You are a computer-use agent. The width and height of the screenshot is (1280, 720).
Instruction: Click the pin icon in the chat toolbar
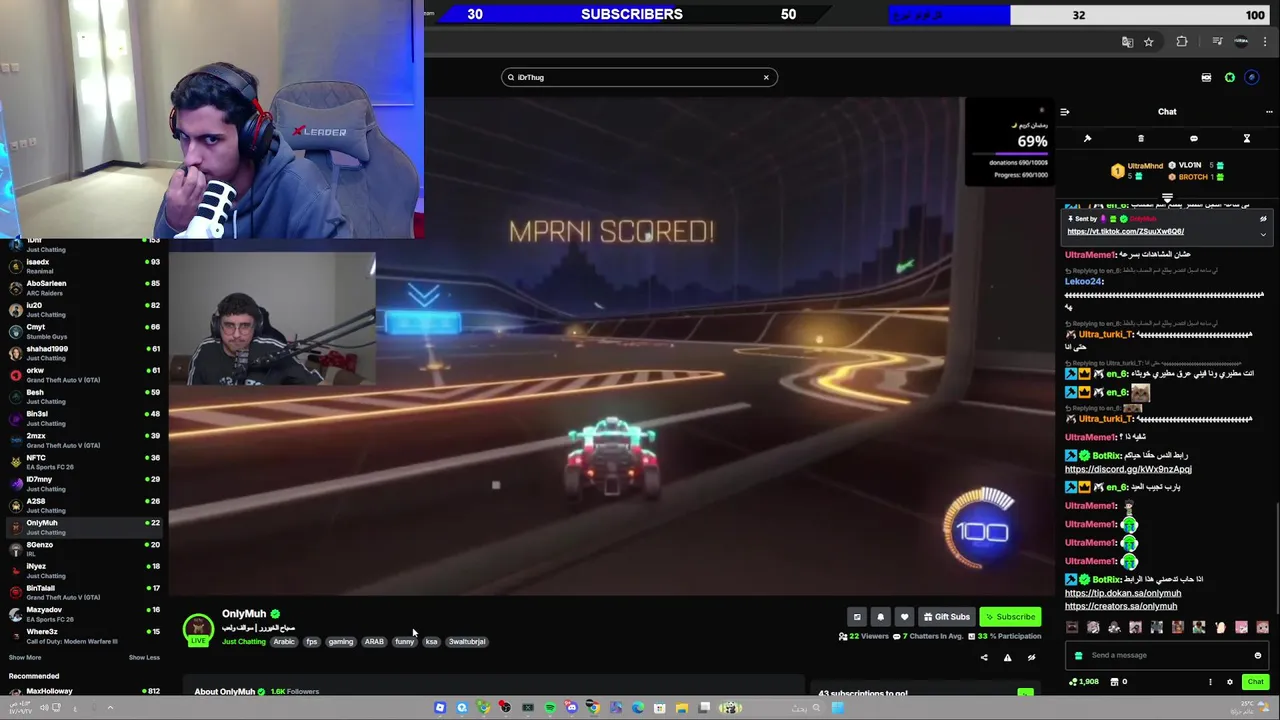1087,139
